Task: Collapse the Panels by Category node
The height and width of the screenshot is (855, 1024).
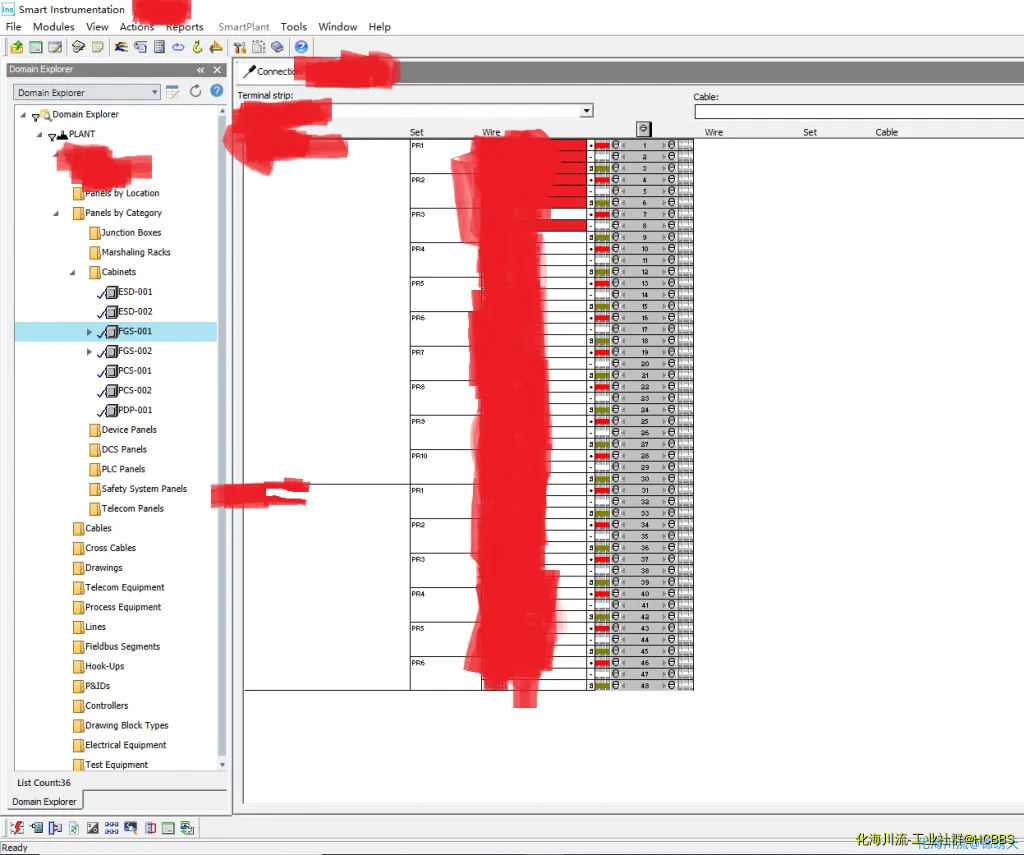Action: [56, 214]
